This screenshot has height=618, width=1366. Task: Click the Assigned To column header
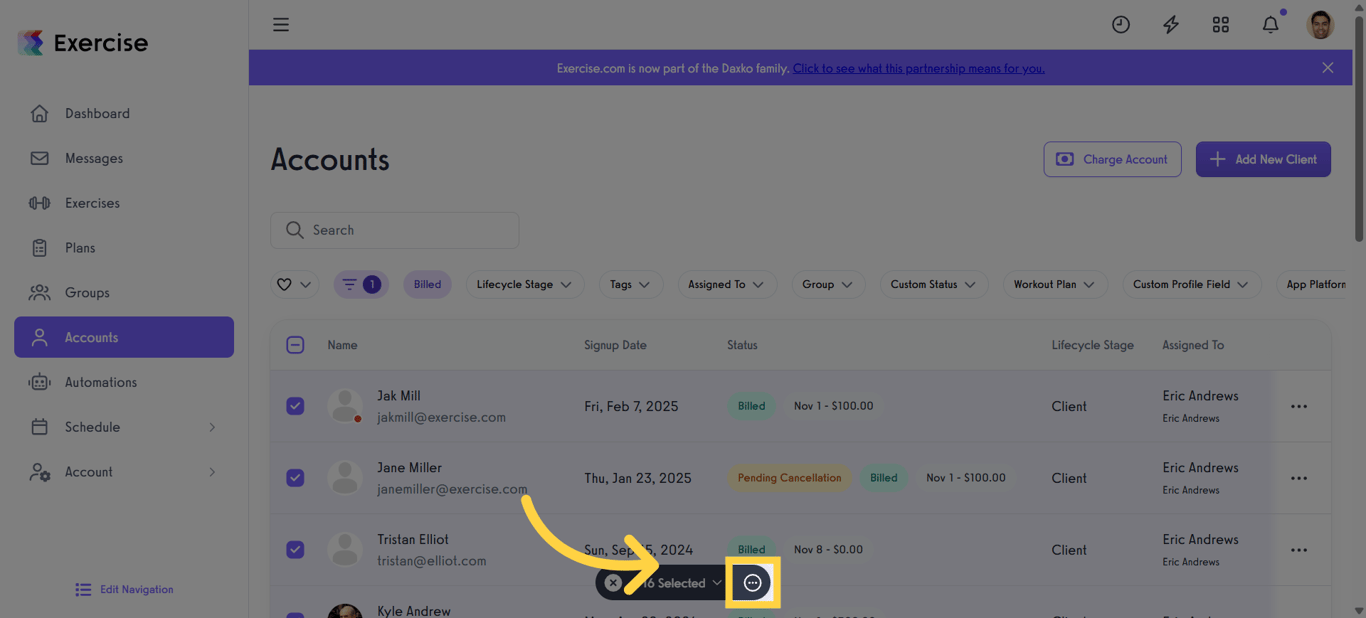coord(1193,345)
